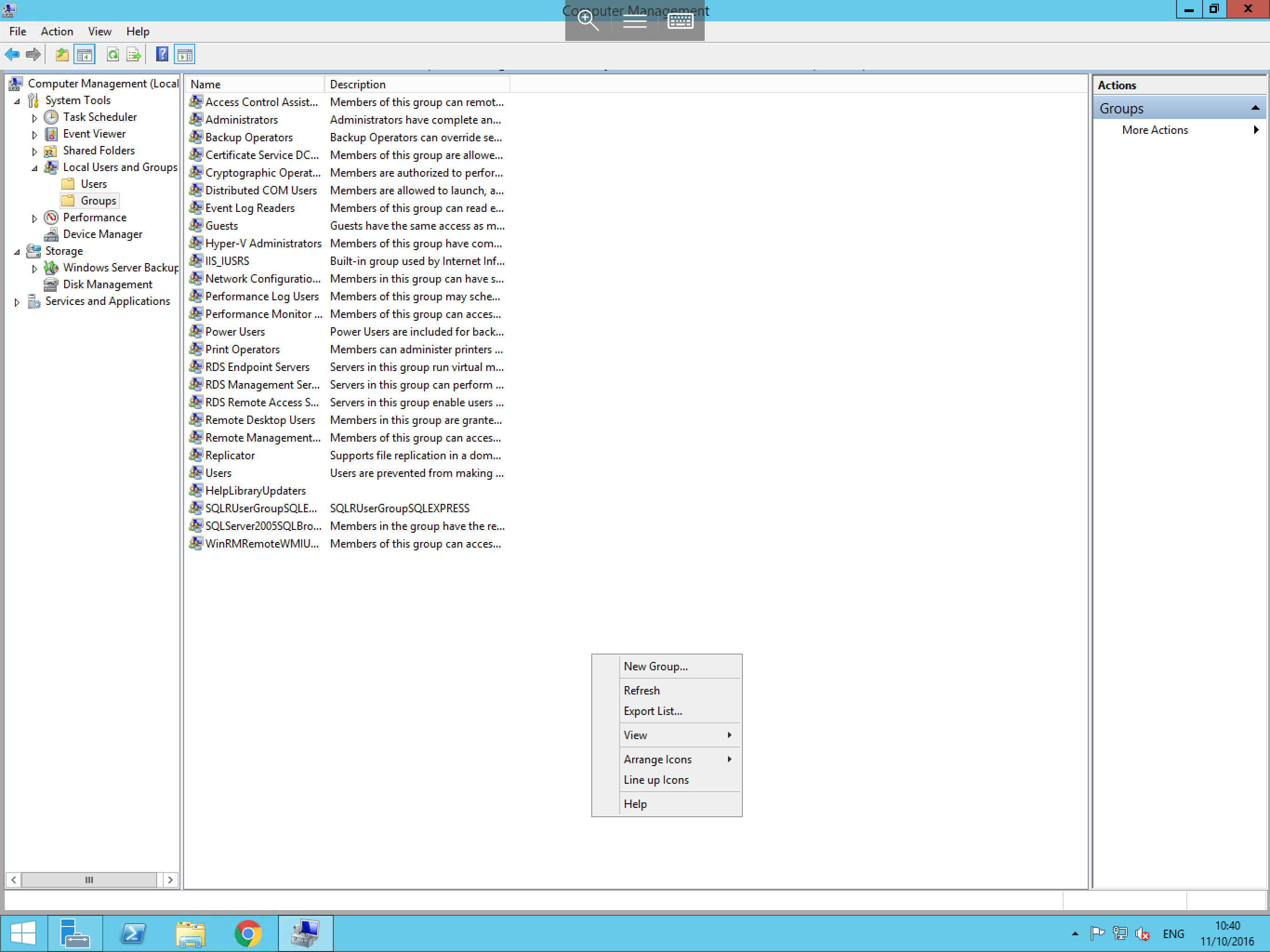1270x952 pixels.
Task: Click the Export List toolbar icon
Action: [x=133, y=54]
